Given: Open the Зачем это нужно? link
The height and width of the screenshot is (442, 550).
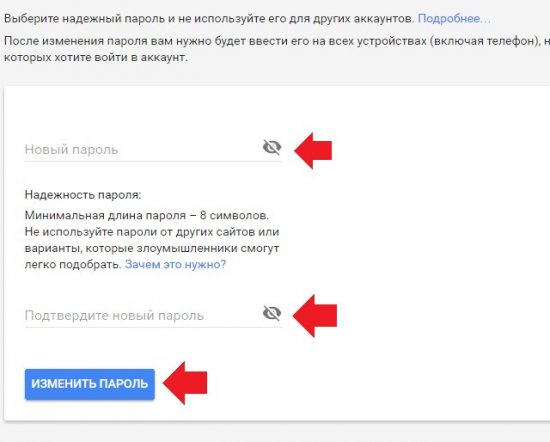Looking at the screenshot, I should point(175,264).
